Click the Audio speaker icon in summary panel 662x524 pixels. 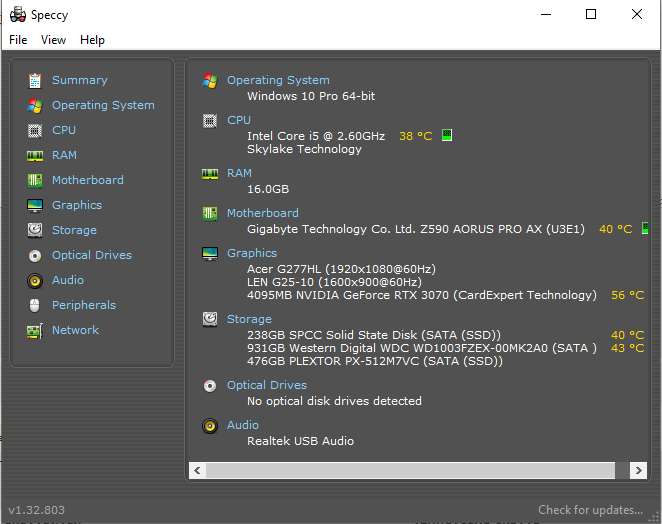coord(210,426)
